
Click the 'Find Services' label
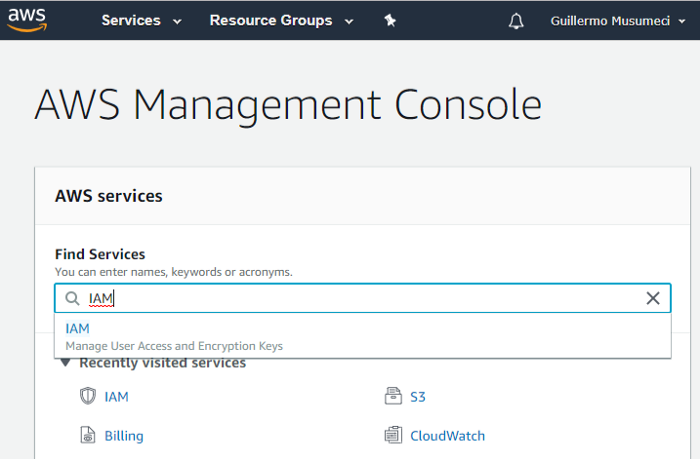tap(100, 254)
